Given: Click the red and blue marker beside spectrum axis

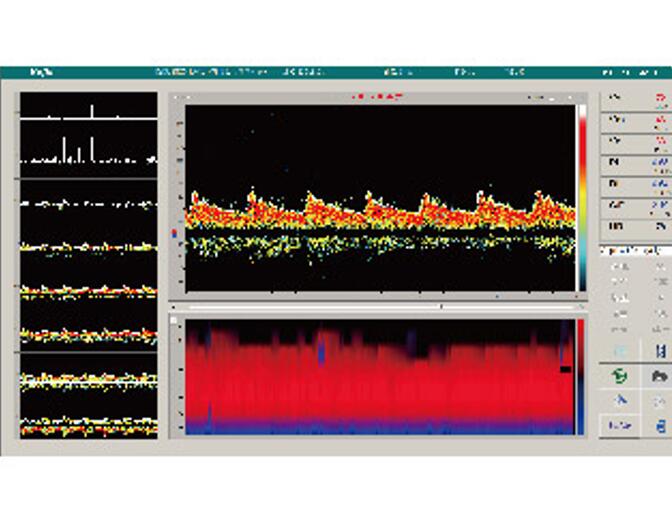Looking at the screenshot, I should click(176, 235).
